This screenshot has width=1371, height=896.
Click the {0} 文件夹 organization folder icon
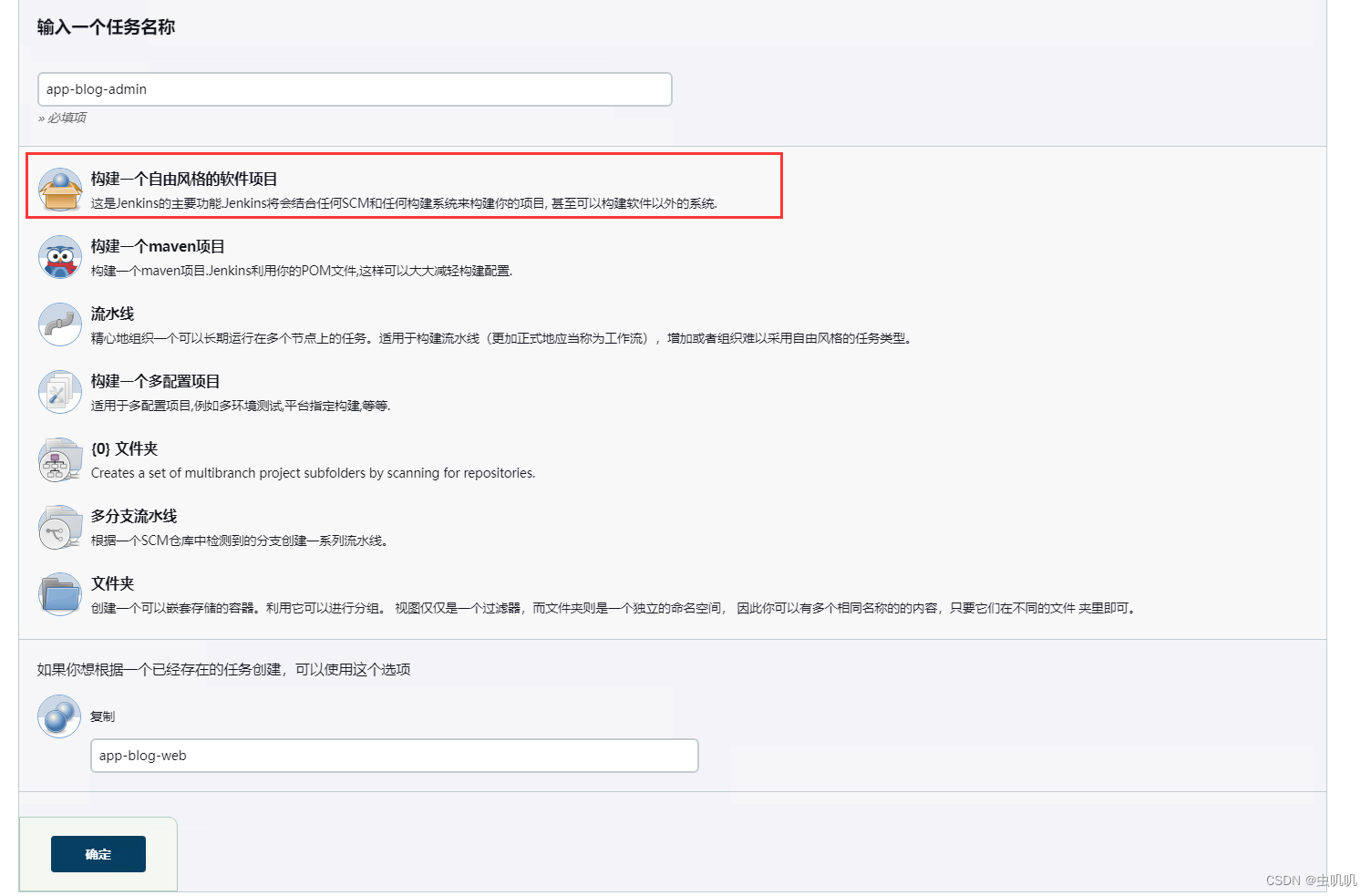point(60,459)
